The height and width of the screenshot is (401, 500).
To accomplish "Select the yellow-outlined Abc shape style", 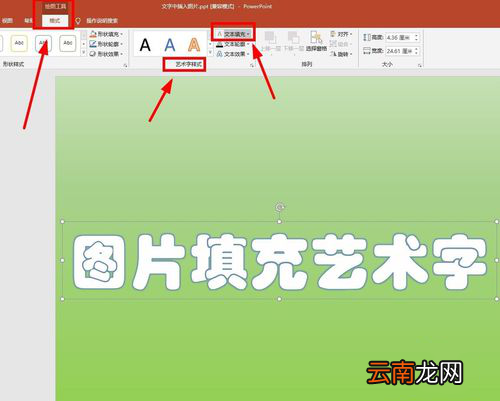I will (x=19, y=43).
